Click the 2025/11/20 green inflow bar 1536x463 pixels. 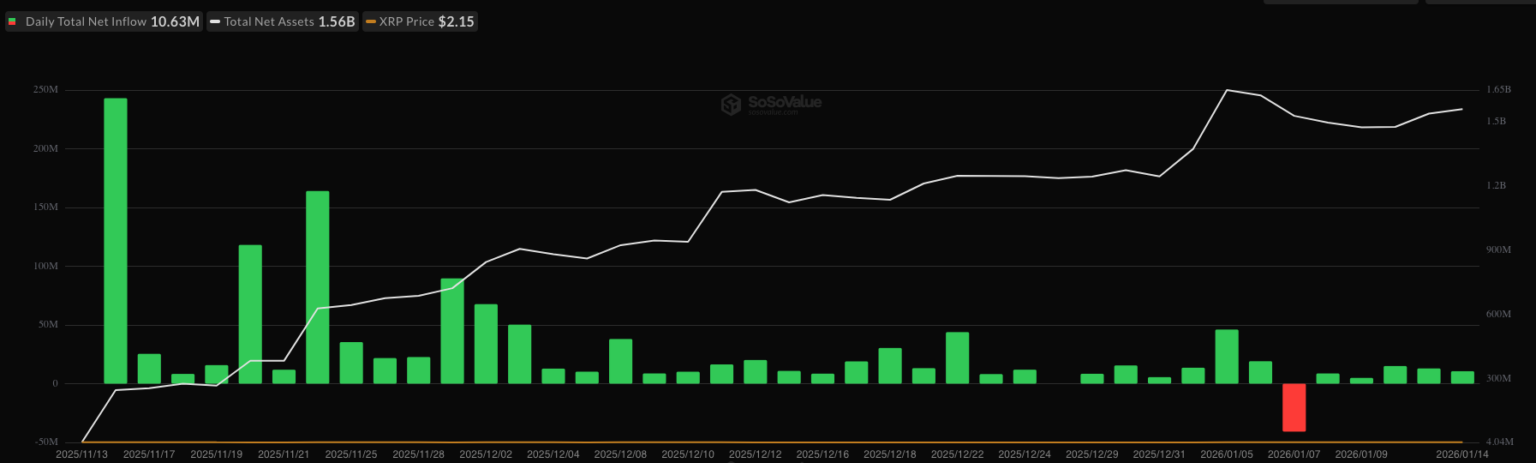250,314
